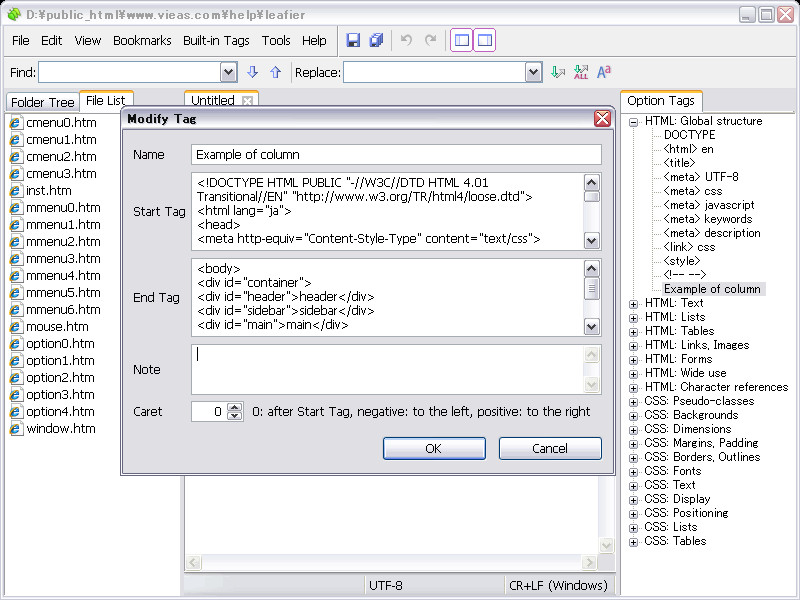This screenshot has width=800, height=600.
Task: Toggle the right side panel icon
Action: click(x=484, y=41)
